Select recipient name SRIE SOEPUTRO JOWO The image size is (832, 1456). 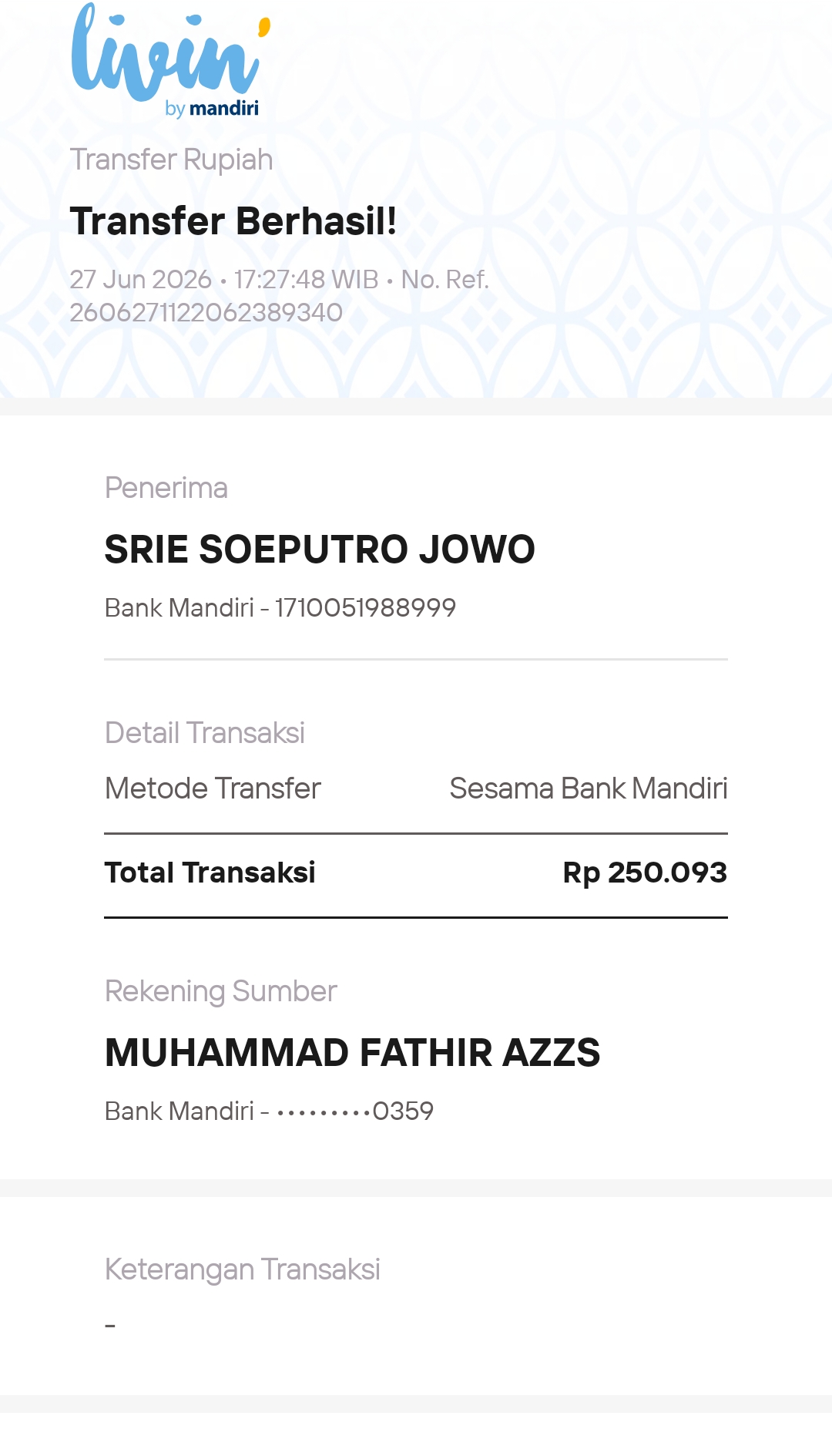coord(320,550)
